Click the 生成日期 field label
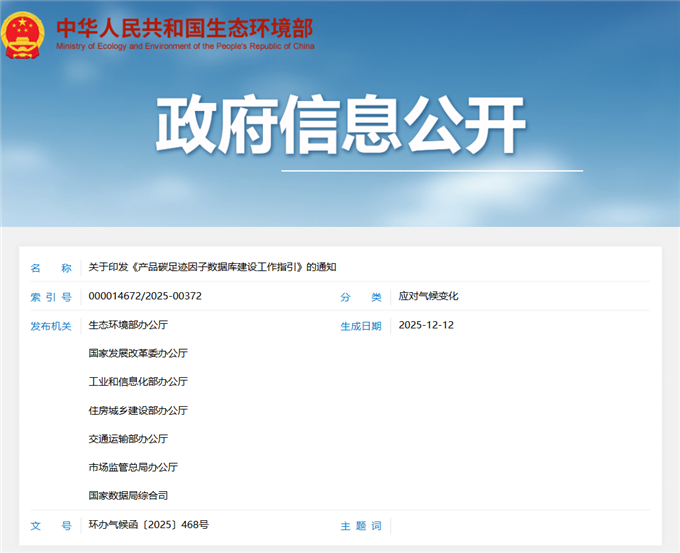Image resolution: width=680 pixels, height=553 pixels. 360,326
